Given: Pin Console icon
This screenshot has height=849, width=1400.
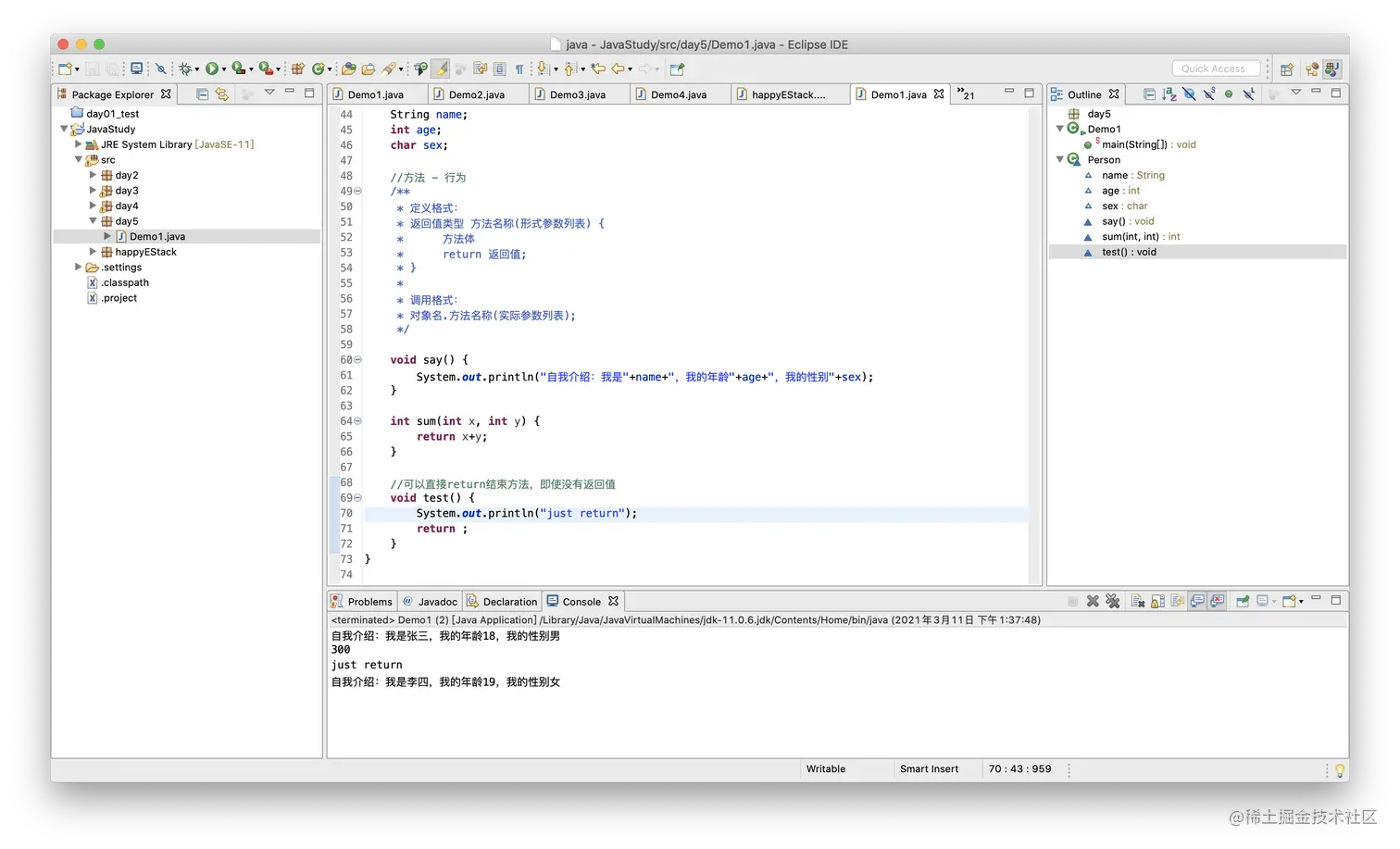Looking at the screenshot, I should (x=1243, y=602).
